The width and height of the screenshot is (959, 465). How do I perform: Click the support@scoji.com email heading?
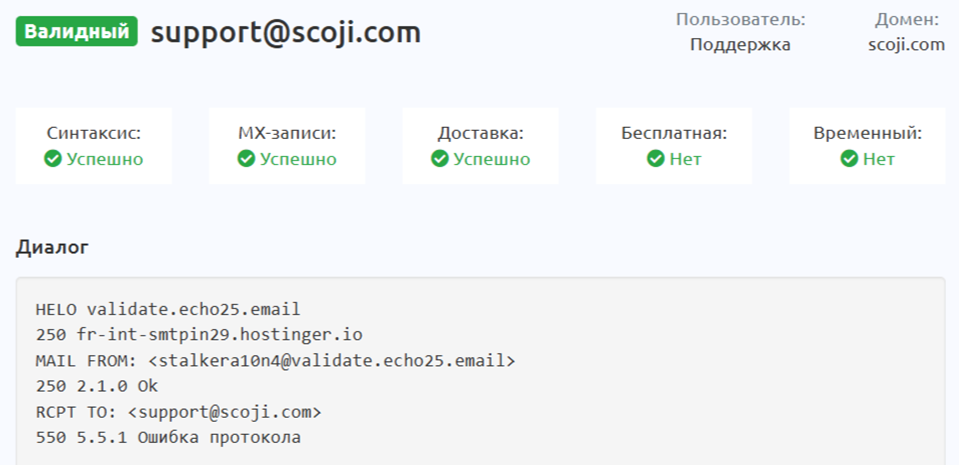[x=285, y=32]
